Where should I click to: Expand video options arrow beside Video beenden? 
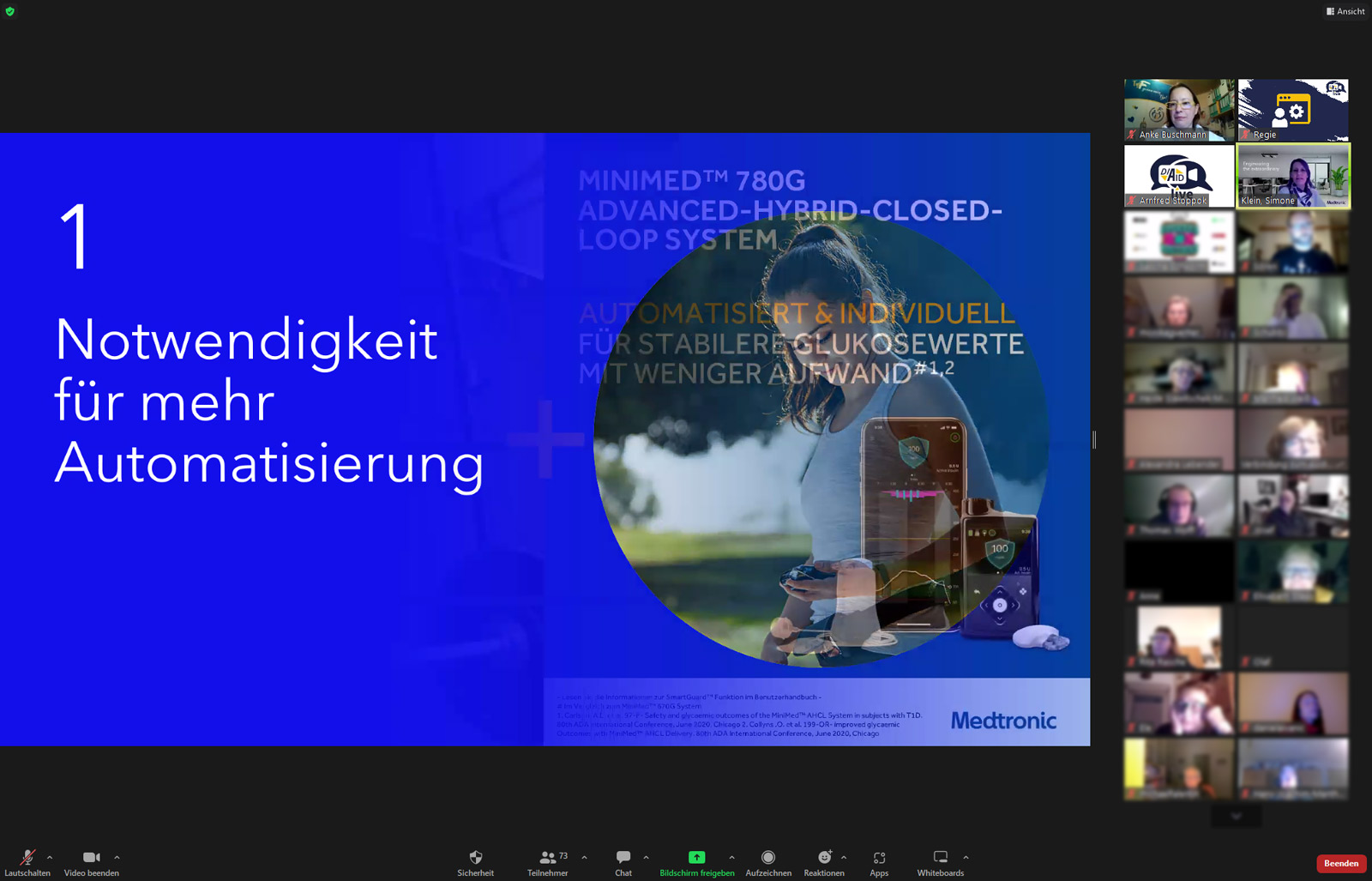tap(117, 857)
